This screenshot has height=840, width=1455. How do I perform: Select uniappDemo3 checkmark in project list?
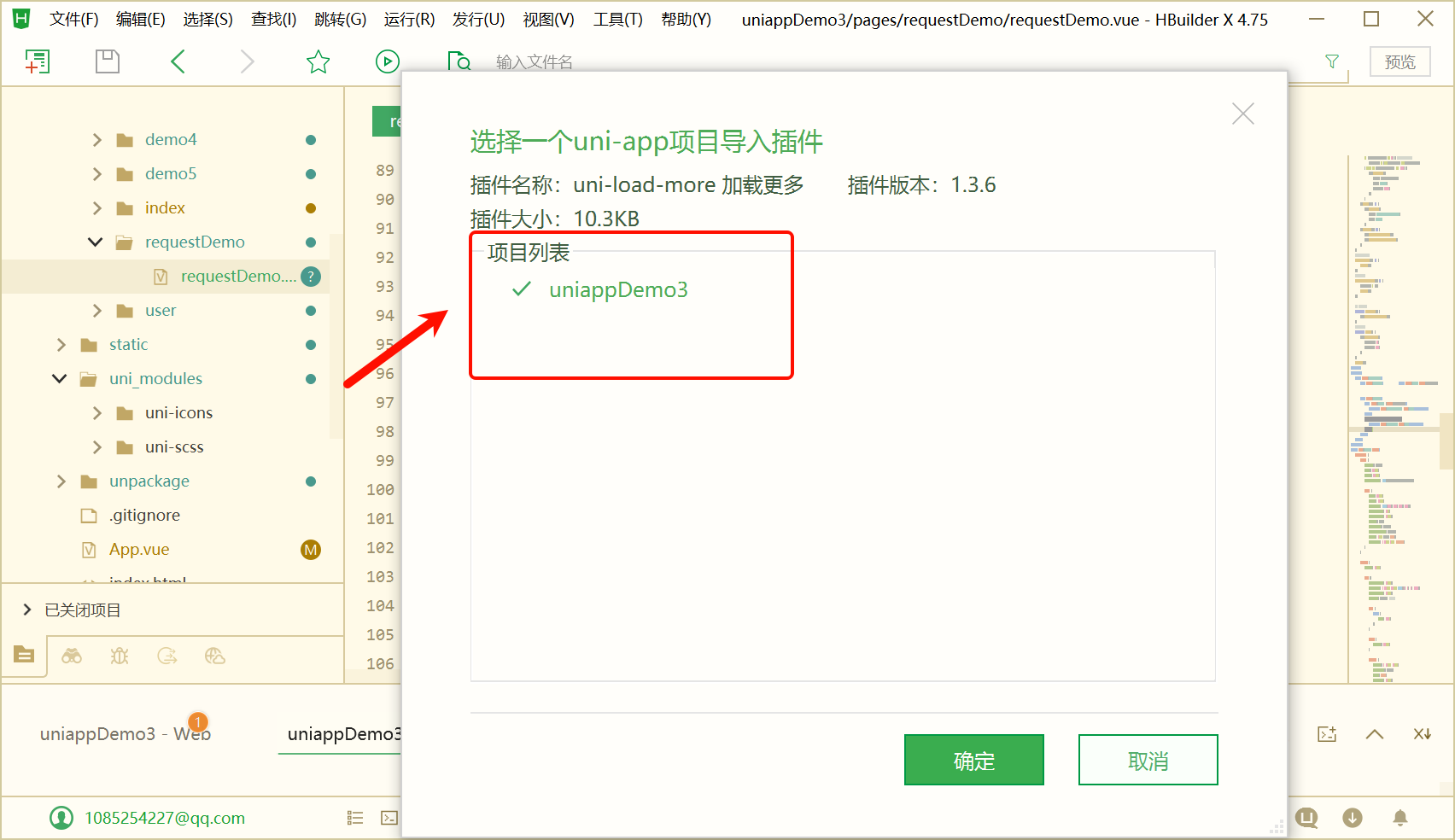click(x=522, y=290)
